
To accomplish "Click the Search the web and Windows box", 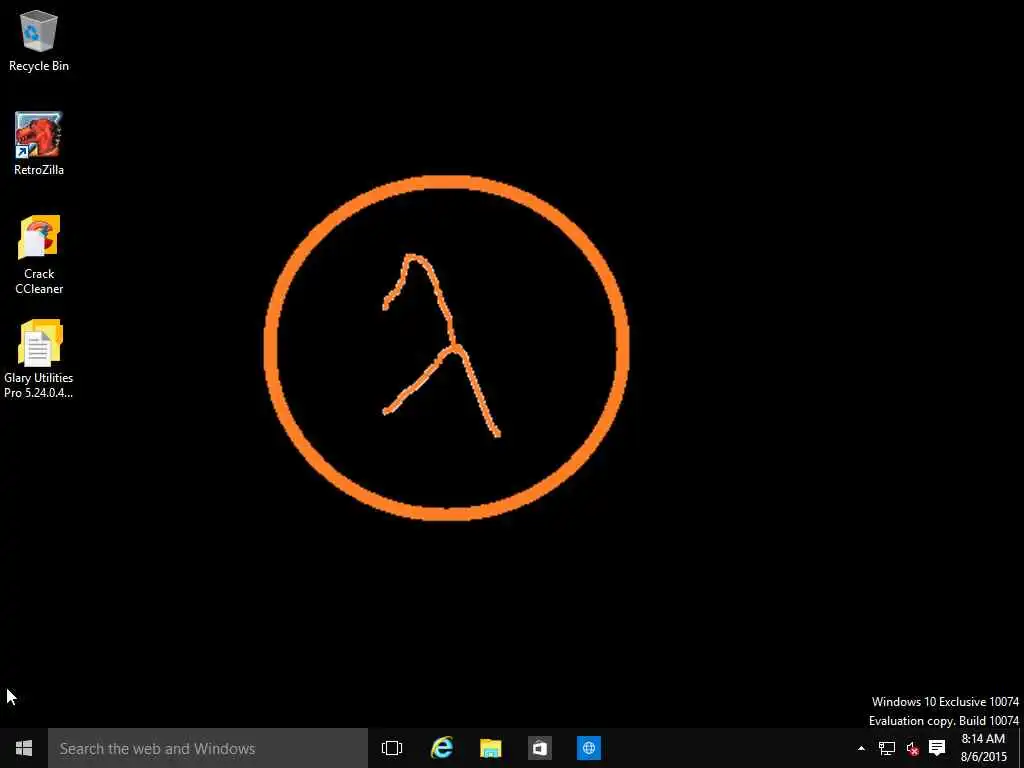I will pyautogui.click(x=208, y=748).
